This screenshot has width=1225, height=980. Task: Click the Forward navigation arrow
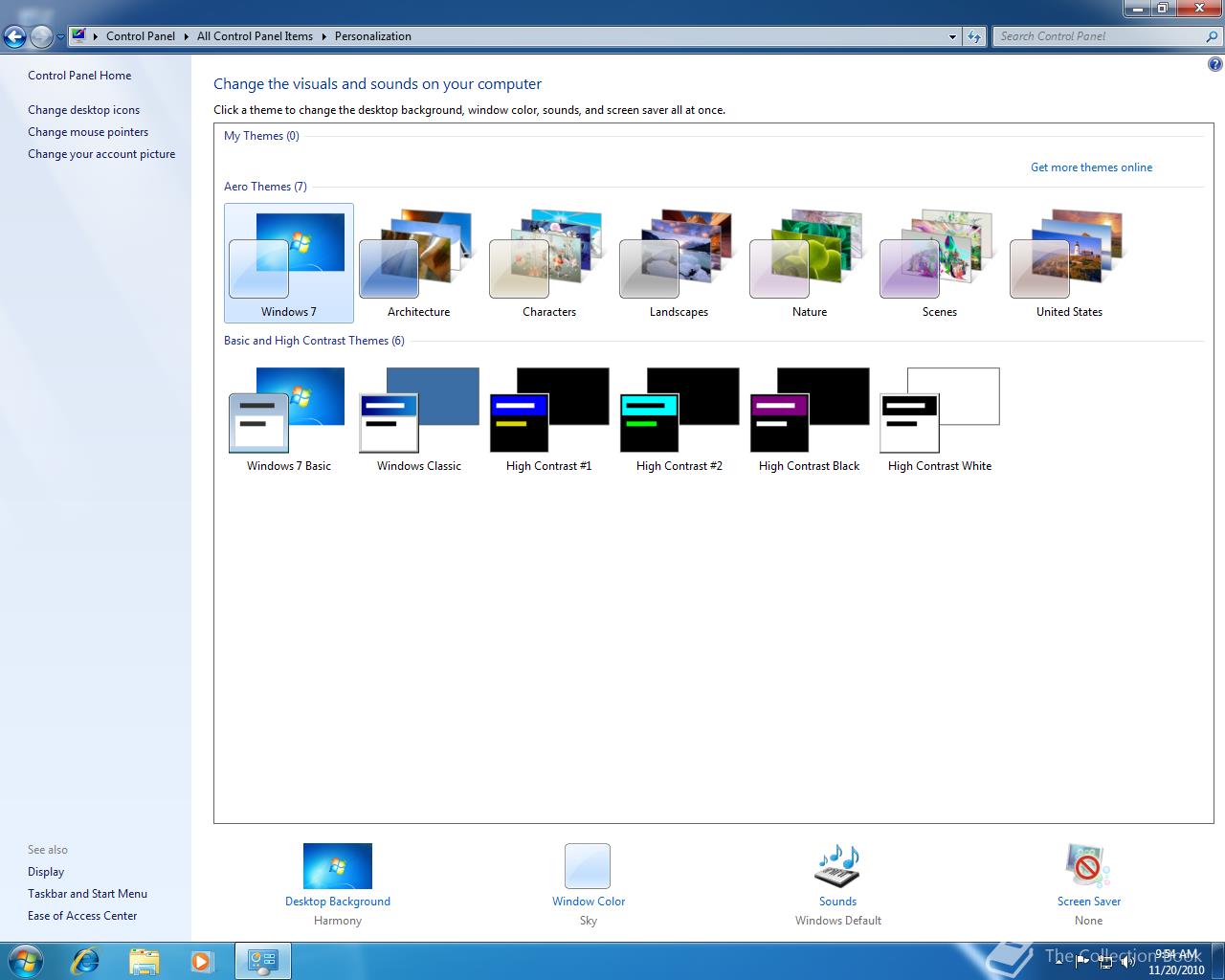click(41, 36)
